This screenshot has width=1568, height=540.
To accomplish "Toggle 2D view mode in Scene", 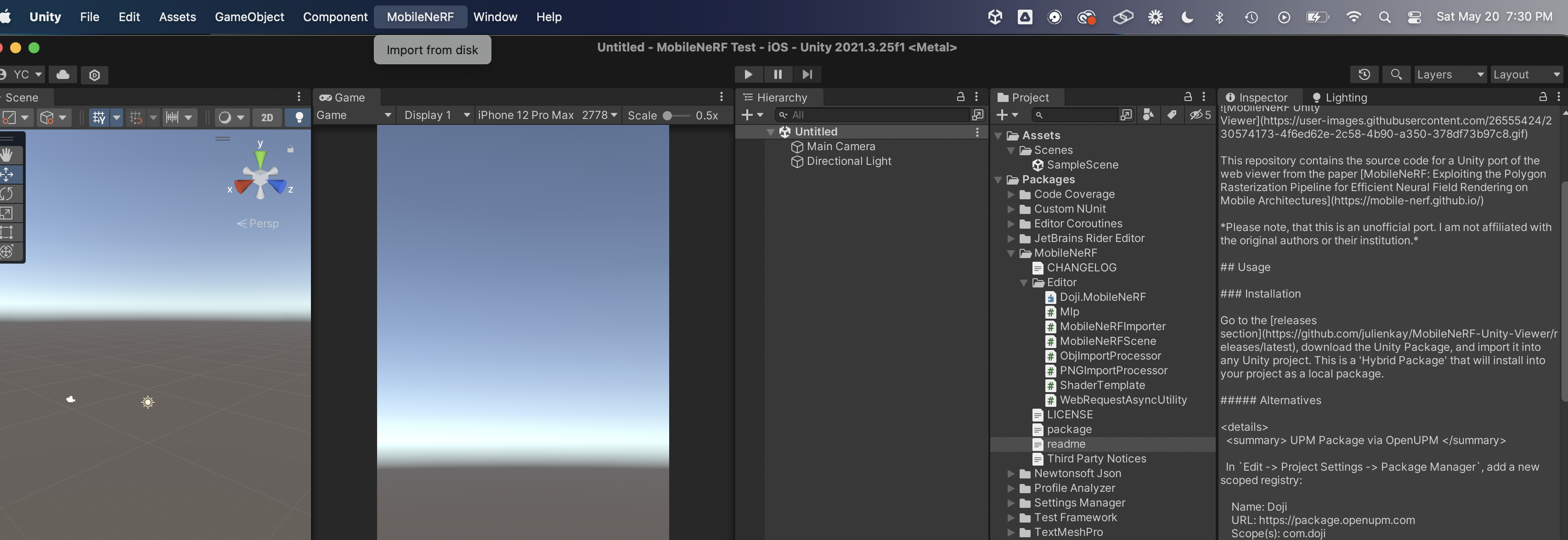I will (266, 118).
